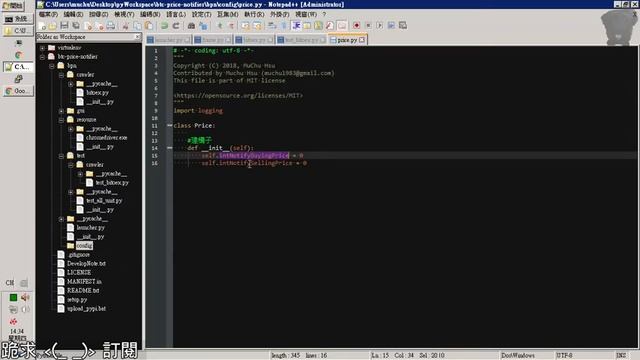This screenshot has height=360, width=640.
Task: Fold the class Price block
Action: point(169,125)
